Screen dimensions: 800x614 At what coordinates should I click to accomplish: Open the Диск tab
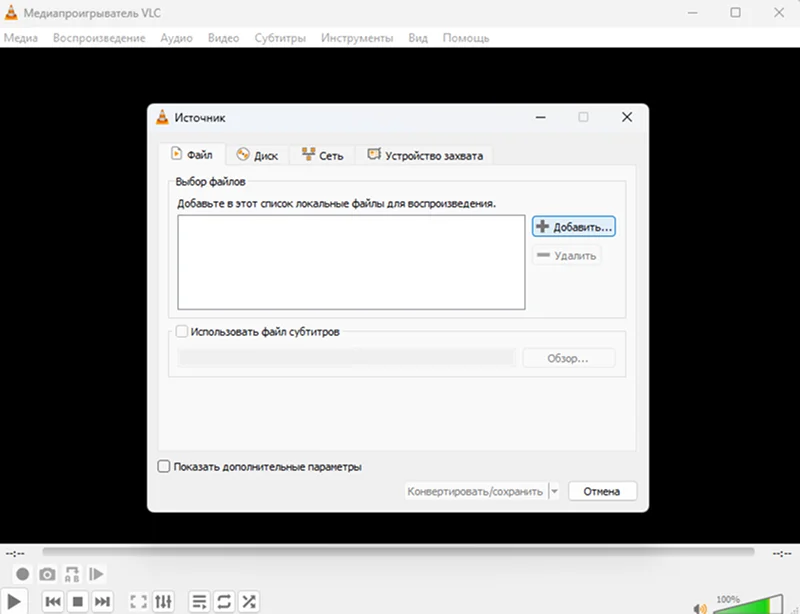click(x=258, y=155)
